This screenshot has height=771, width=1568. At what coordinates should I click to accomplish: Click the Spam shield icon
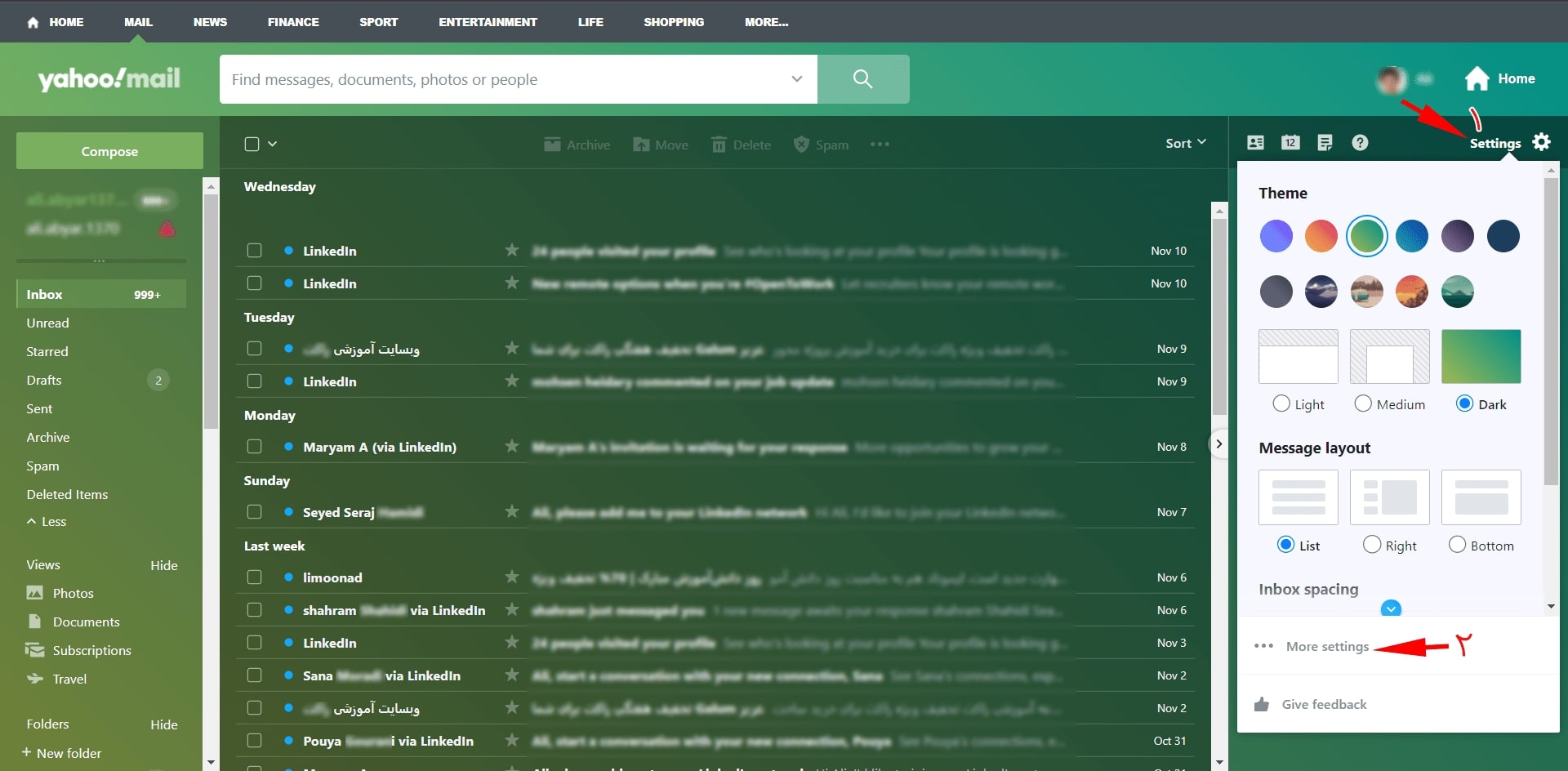pos(801,145)
